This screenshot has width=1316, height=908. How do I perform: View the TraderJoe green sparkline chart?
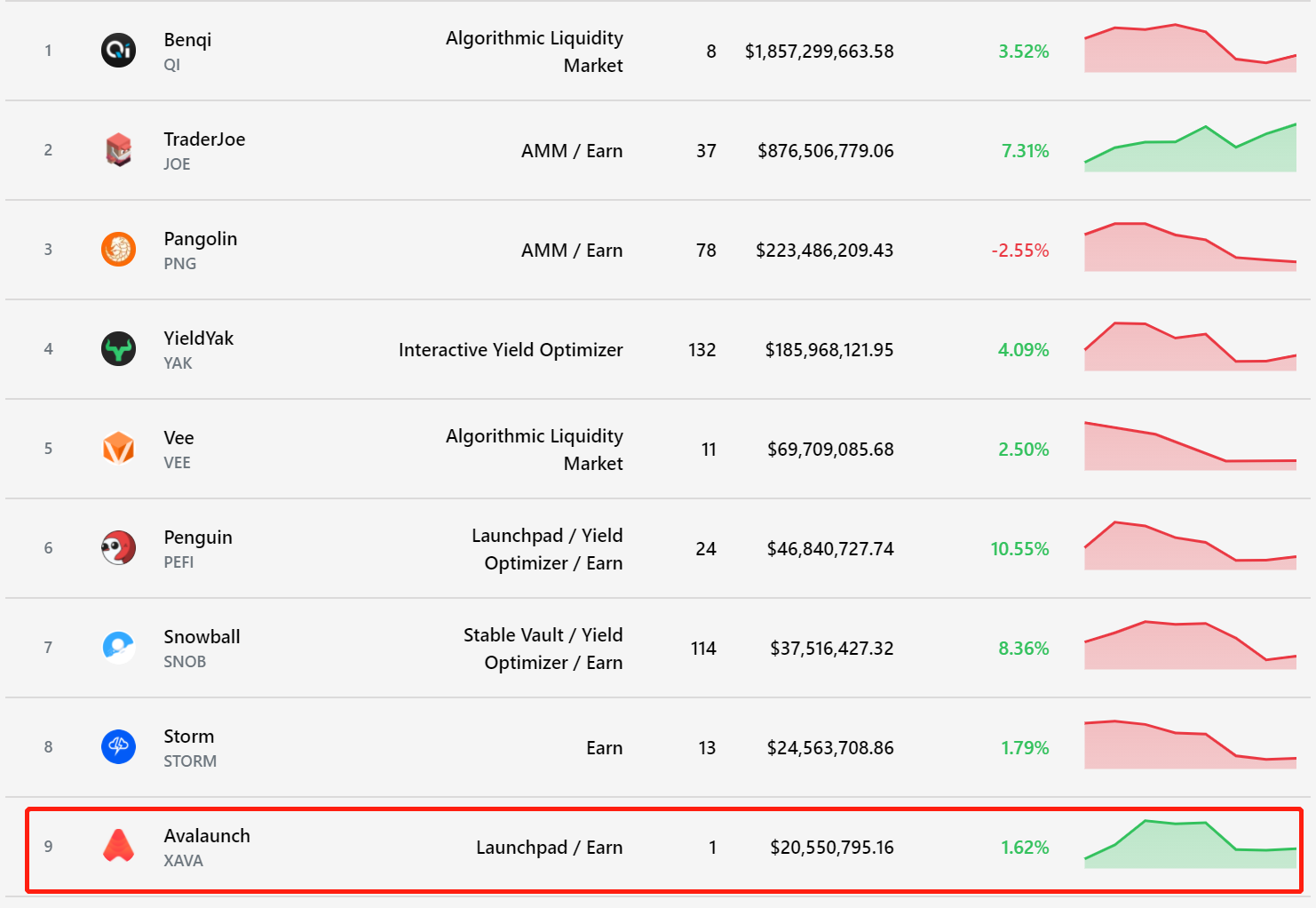1190,147
